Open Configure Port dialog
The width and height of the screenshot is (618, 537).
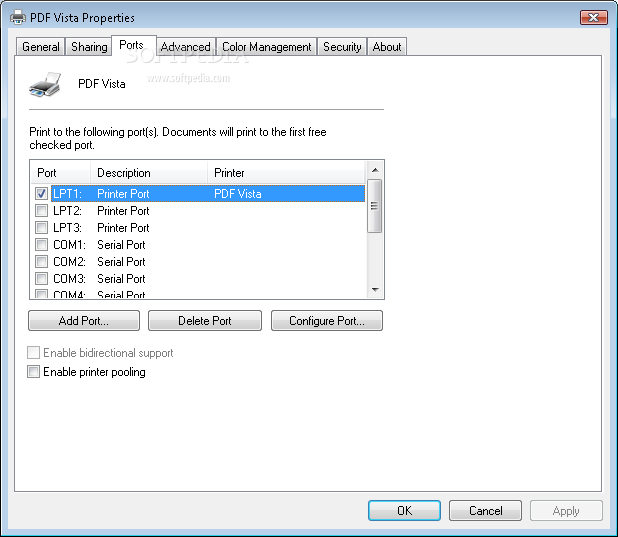point(327,321)
